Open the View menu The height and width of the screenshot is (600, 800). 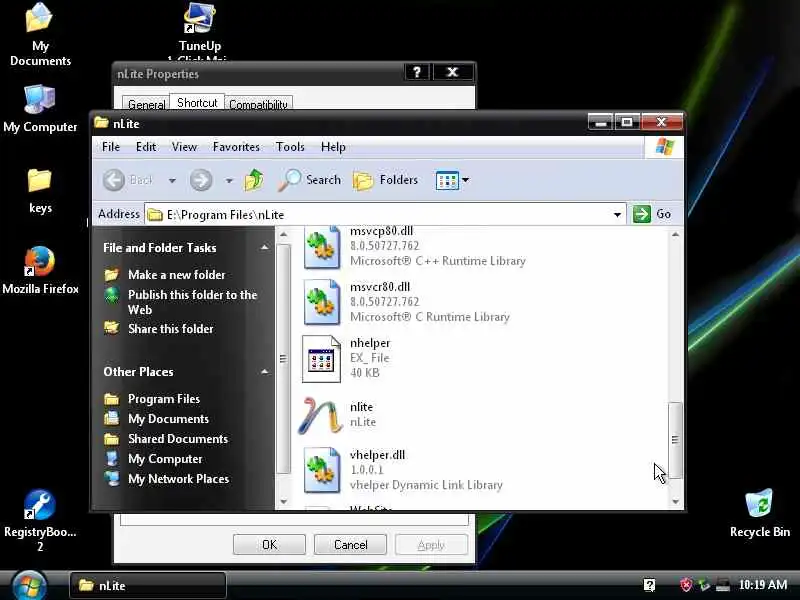point(184,147)
